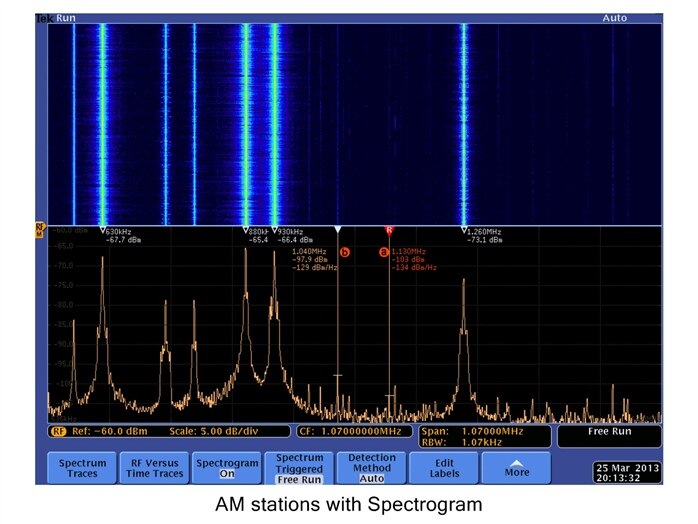The height and width of the screenshot is (524, 698).
Task: Click the orange 'b' cursor marker
Action: (x=345, y=252)
